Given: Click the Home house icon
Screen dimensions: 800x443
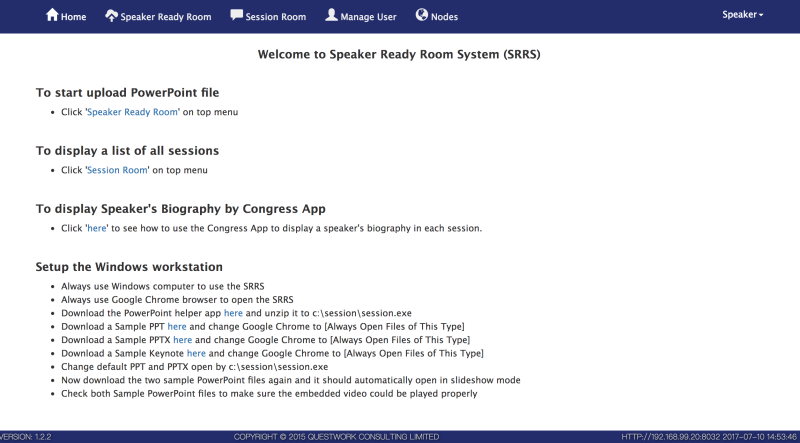Looking at the screenshot, I should 52,15.
